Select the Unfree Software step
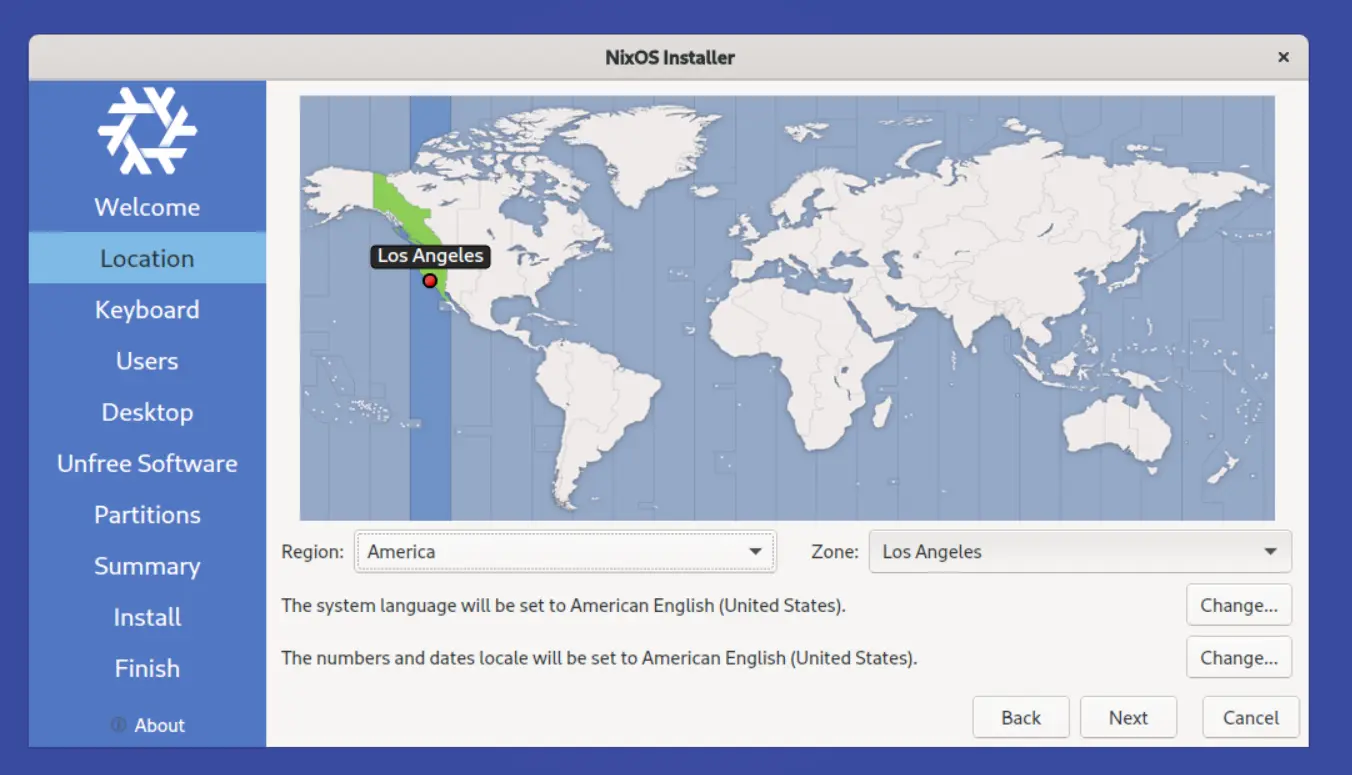The height and width of the screenshot is (775, 1352). coord(147,464)
